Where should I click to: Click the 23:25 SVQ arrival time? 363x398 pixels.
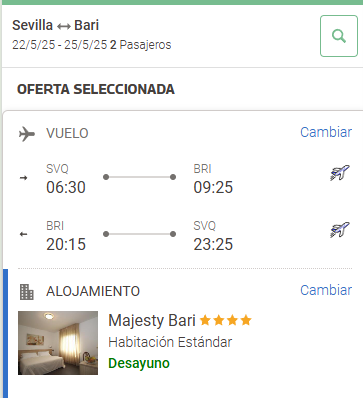pos(213,244)
